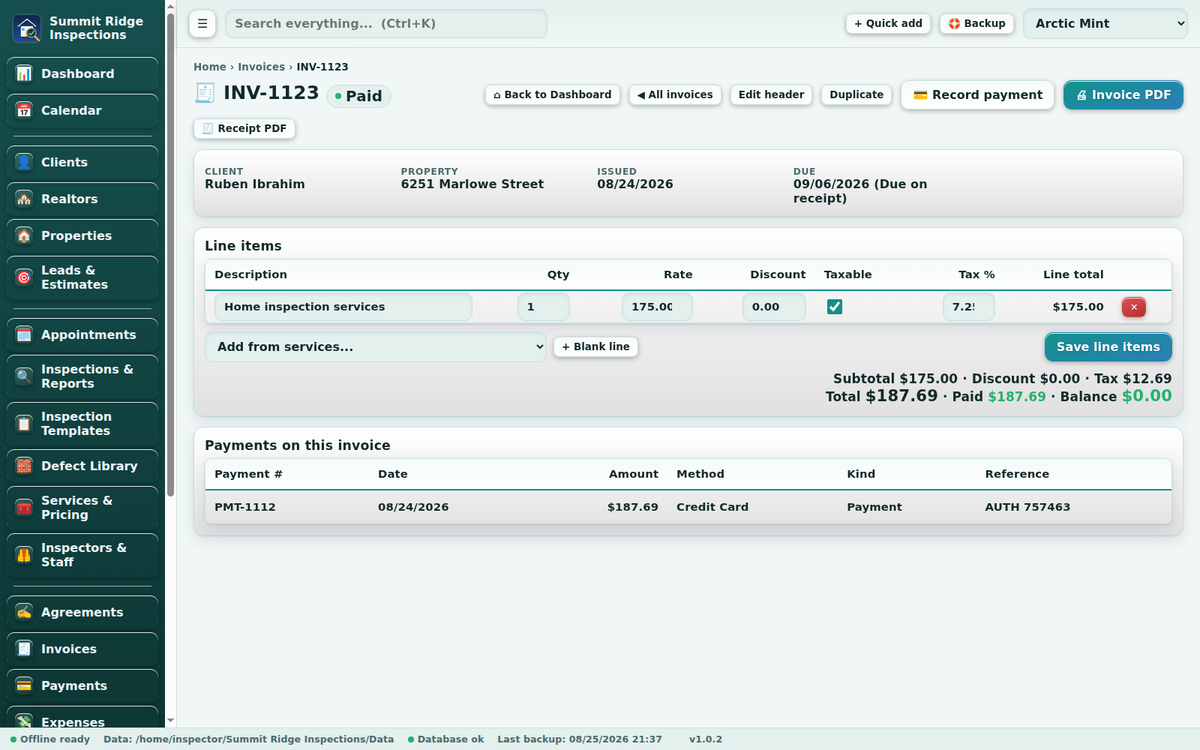Save line items

point(1108,347)
